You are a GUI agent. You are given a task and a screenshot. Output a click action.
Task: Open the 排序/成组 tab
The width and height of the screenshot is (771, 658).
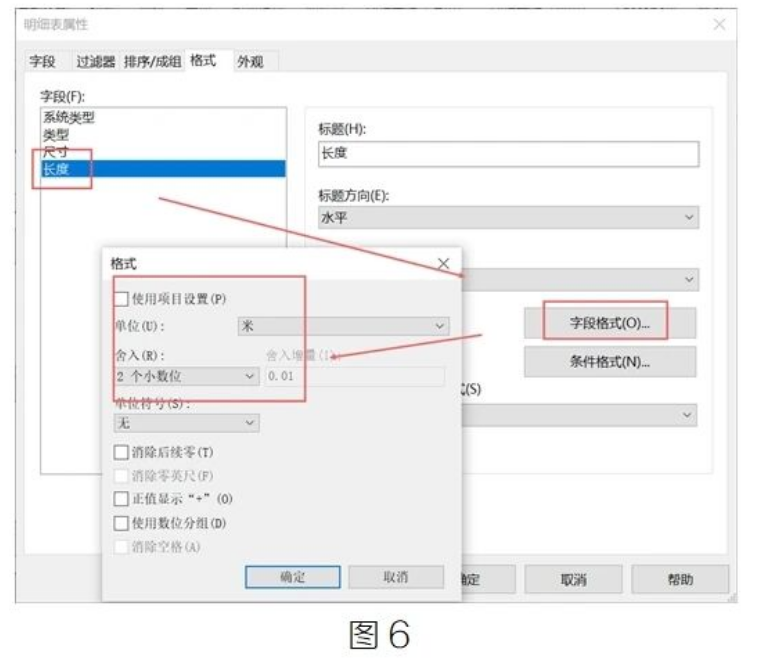click(x=152, y=62)
